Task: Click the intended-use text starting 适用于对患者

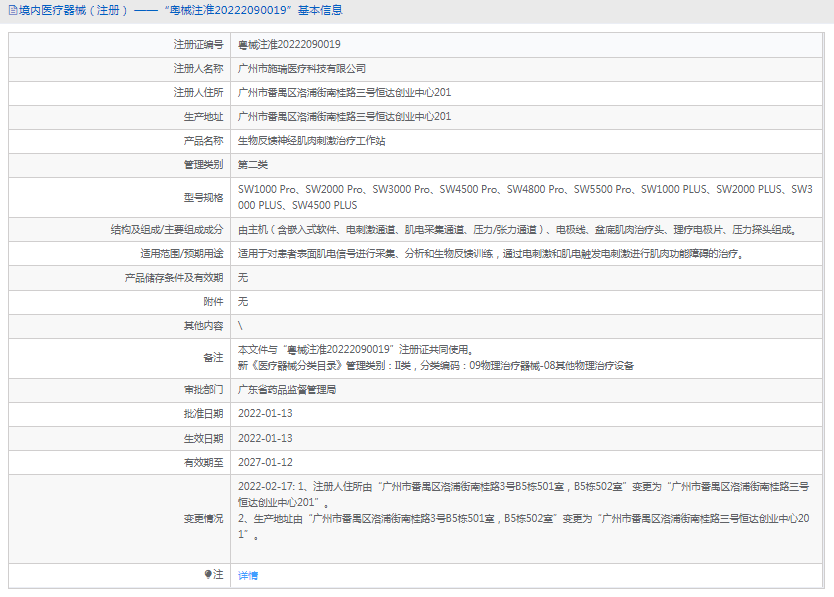Action: (x=491, y=254)
